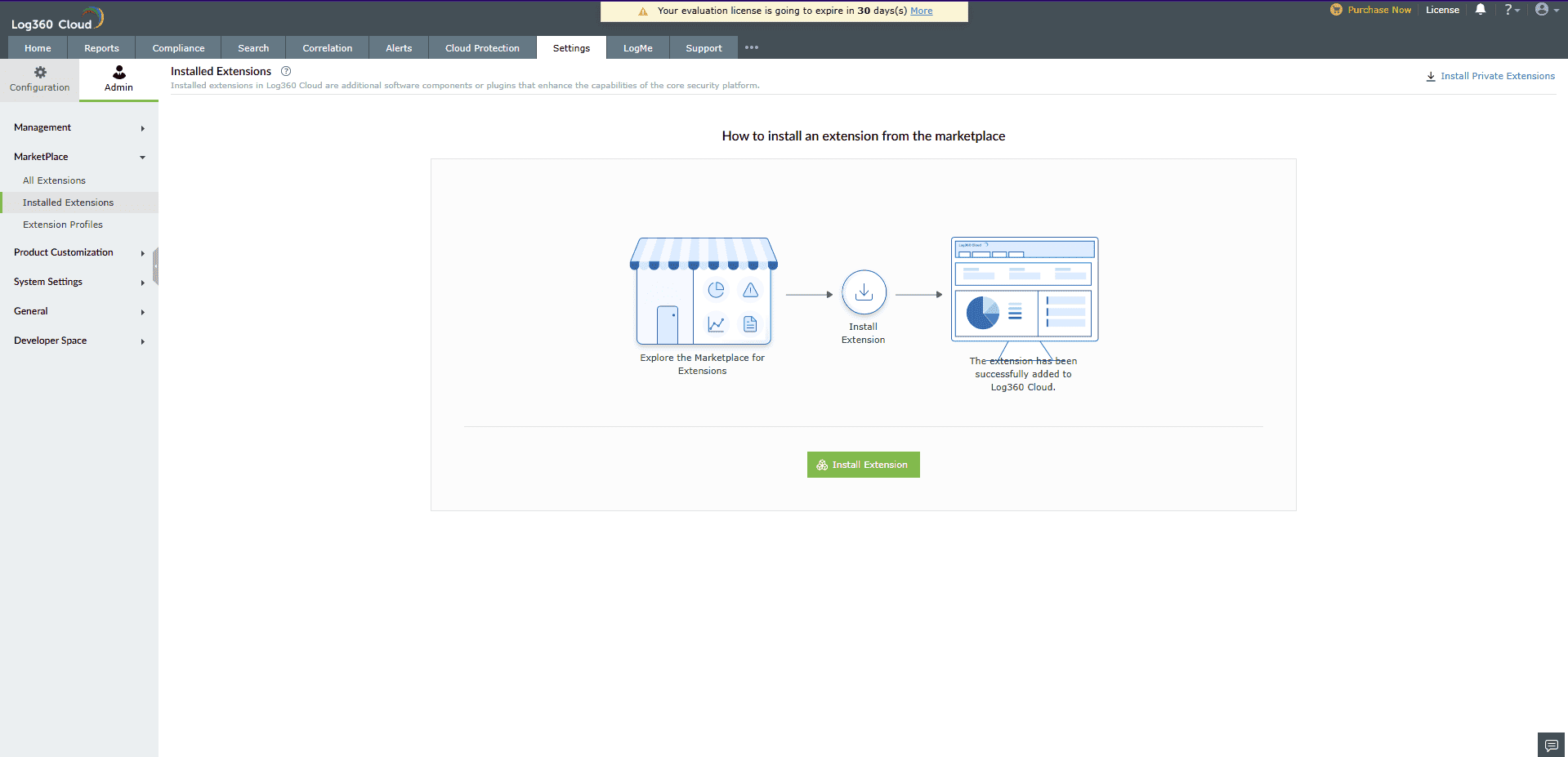The width and height of the screenshot is (1568, 757).
Task: Click the license expiry warning icon
Action: [643, 11]
